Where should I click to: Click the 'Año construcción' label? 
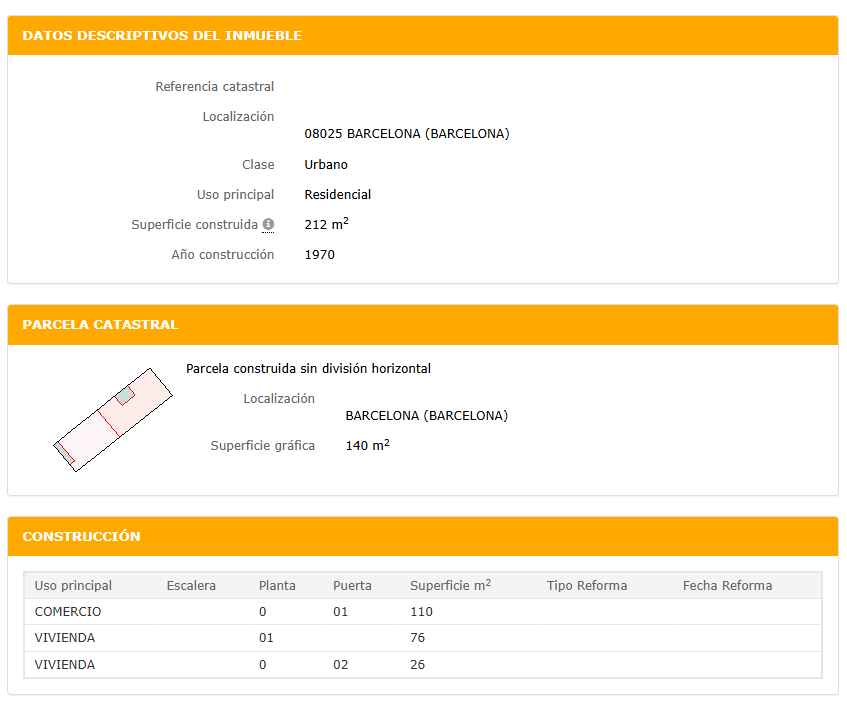223,254
